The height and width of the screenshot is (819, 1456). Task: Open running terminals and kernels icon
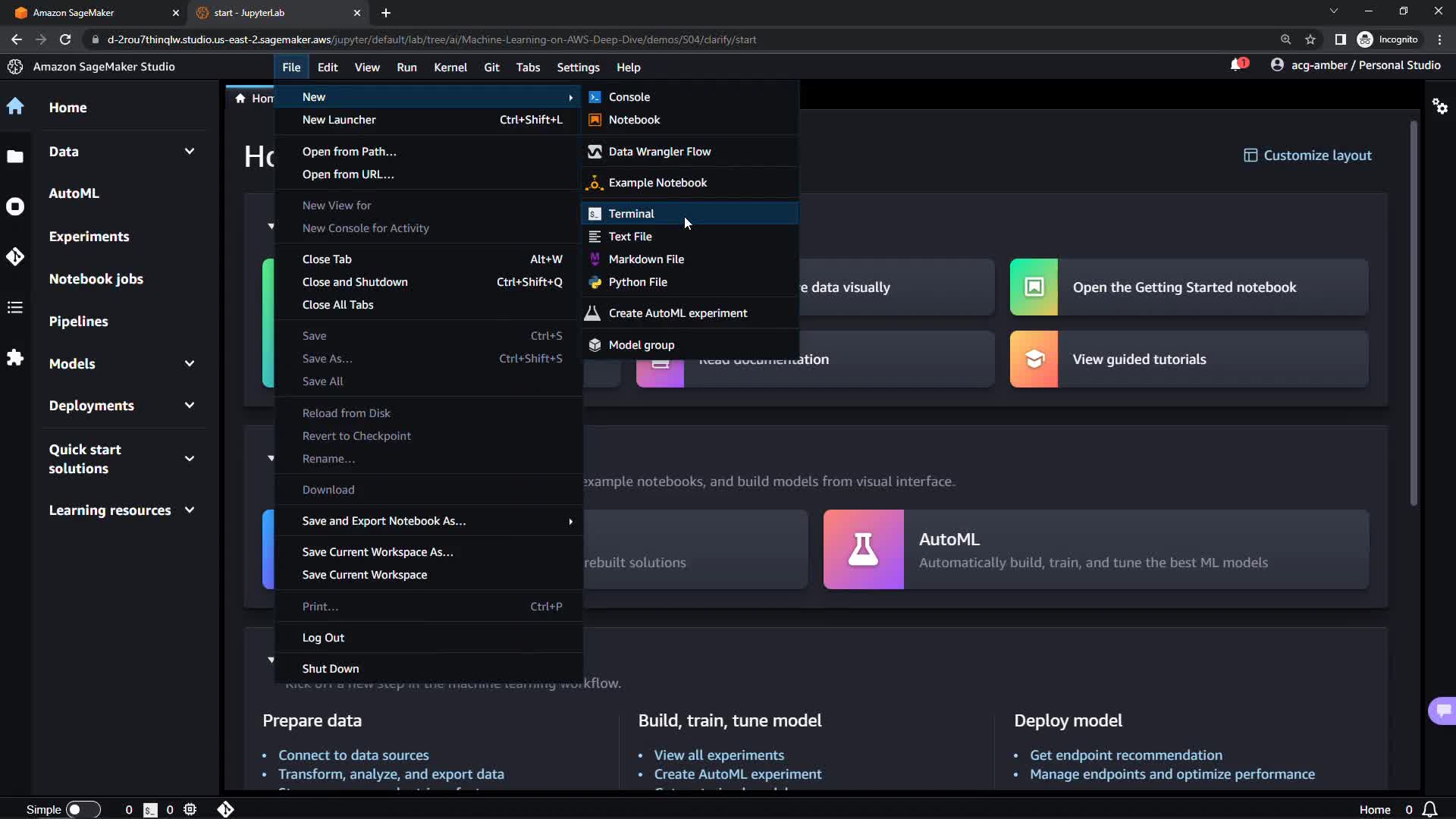(x=15, y=206)
